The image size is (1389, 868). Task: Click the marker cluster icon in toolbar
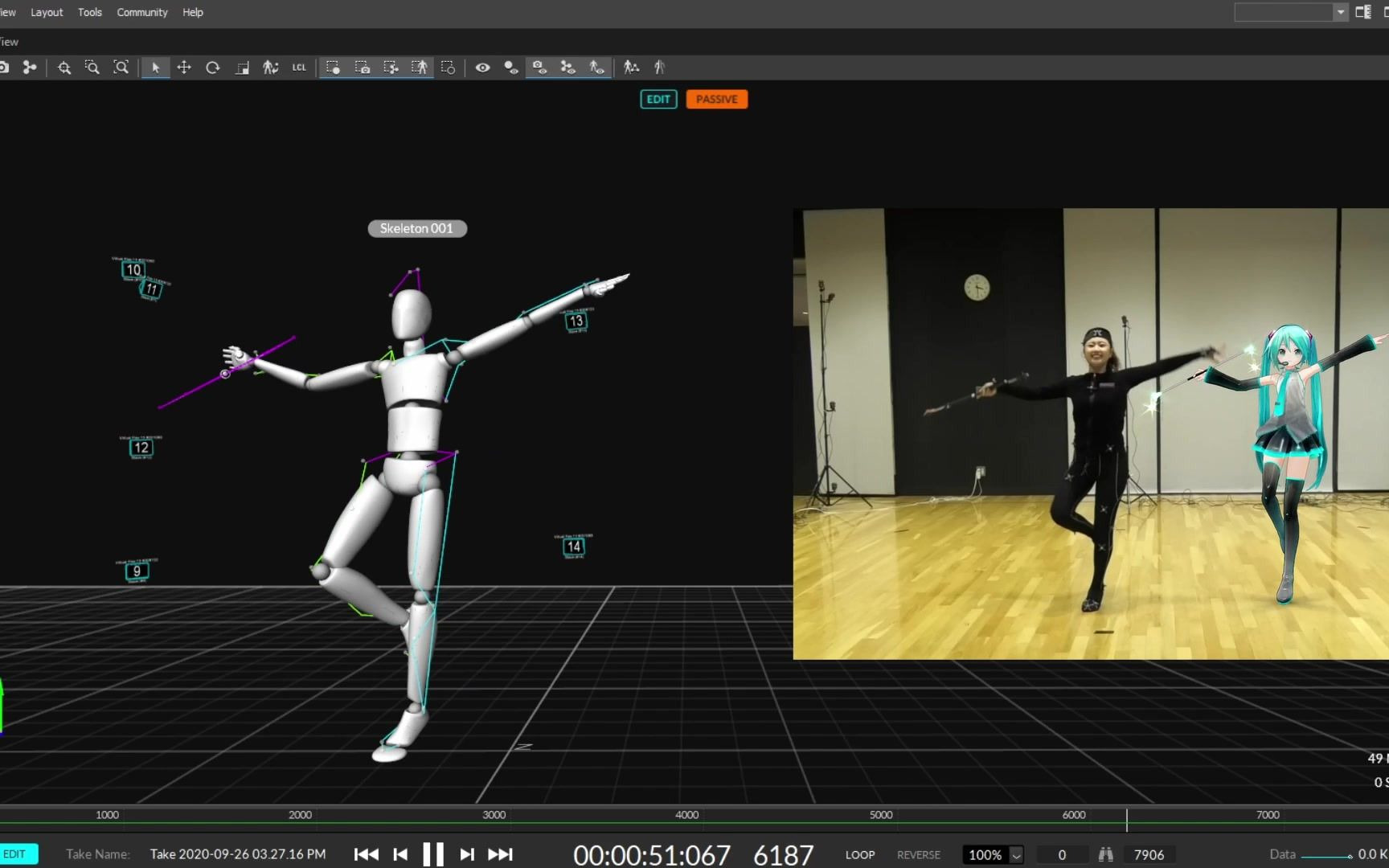(x=30, y=68)
